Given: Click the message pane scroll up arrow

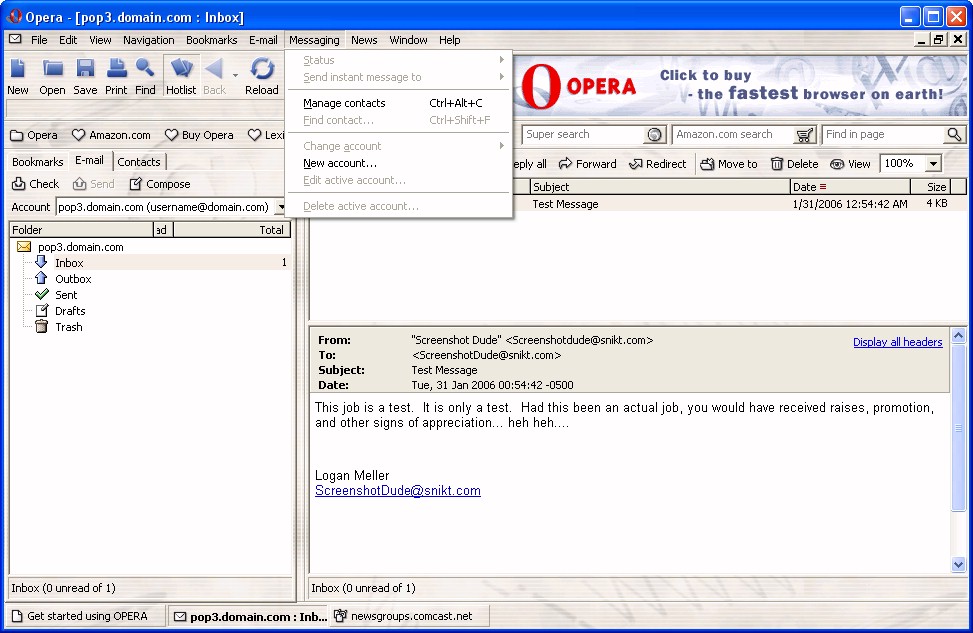Looking at the screenshot, I should pyautogui.click(x=959, y=336).
